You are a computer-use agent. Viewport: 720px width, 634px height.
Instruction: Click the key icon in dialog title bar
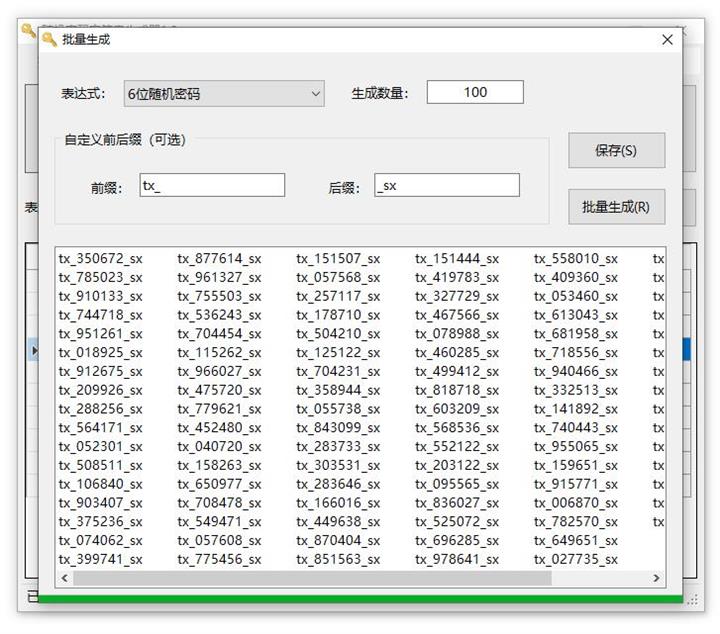pyautogui.click(x=50, y=39)
